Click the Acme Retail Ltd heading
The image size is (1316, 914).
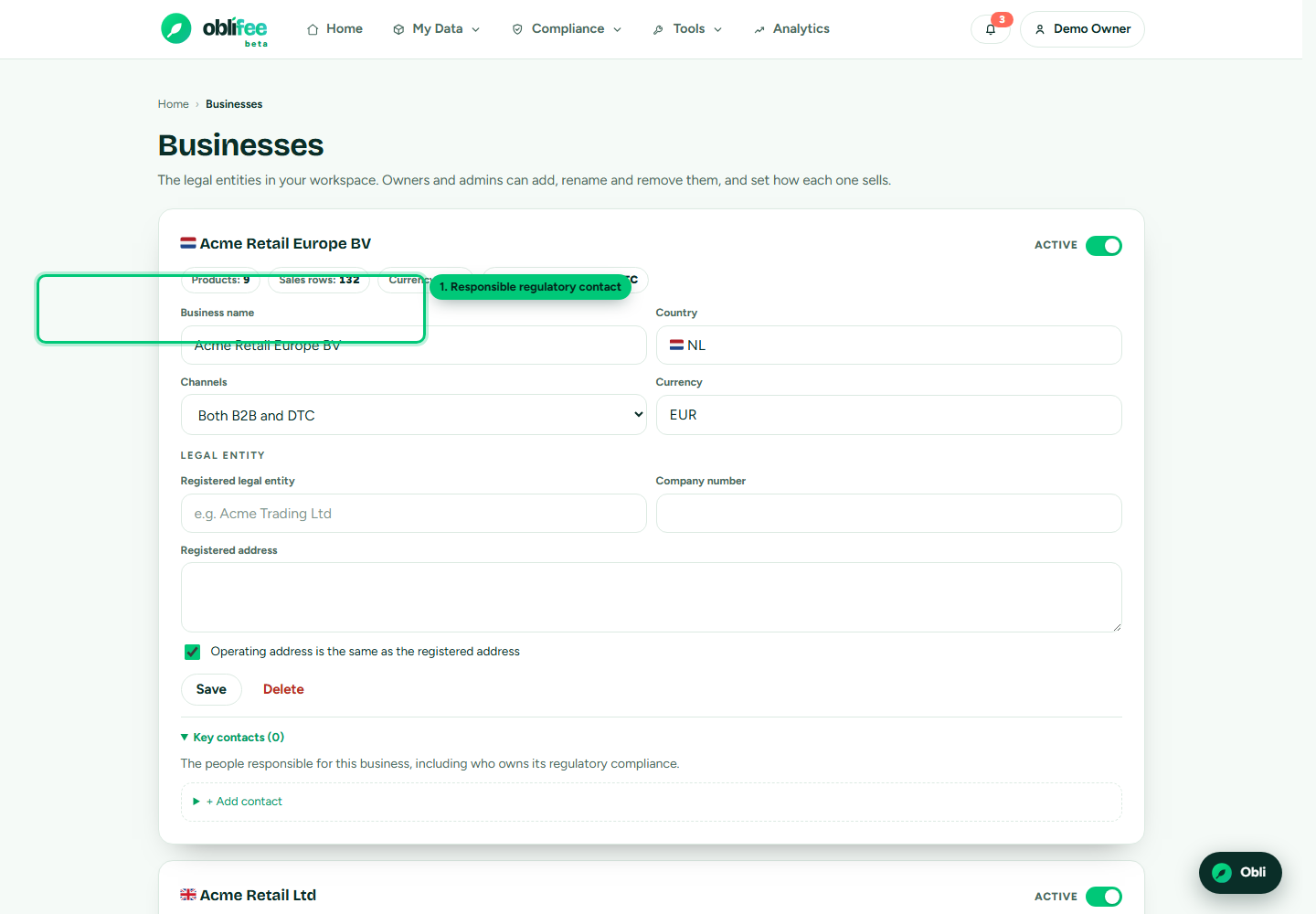258,895
